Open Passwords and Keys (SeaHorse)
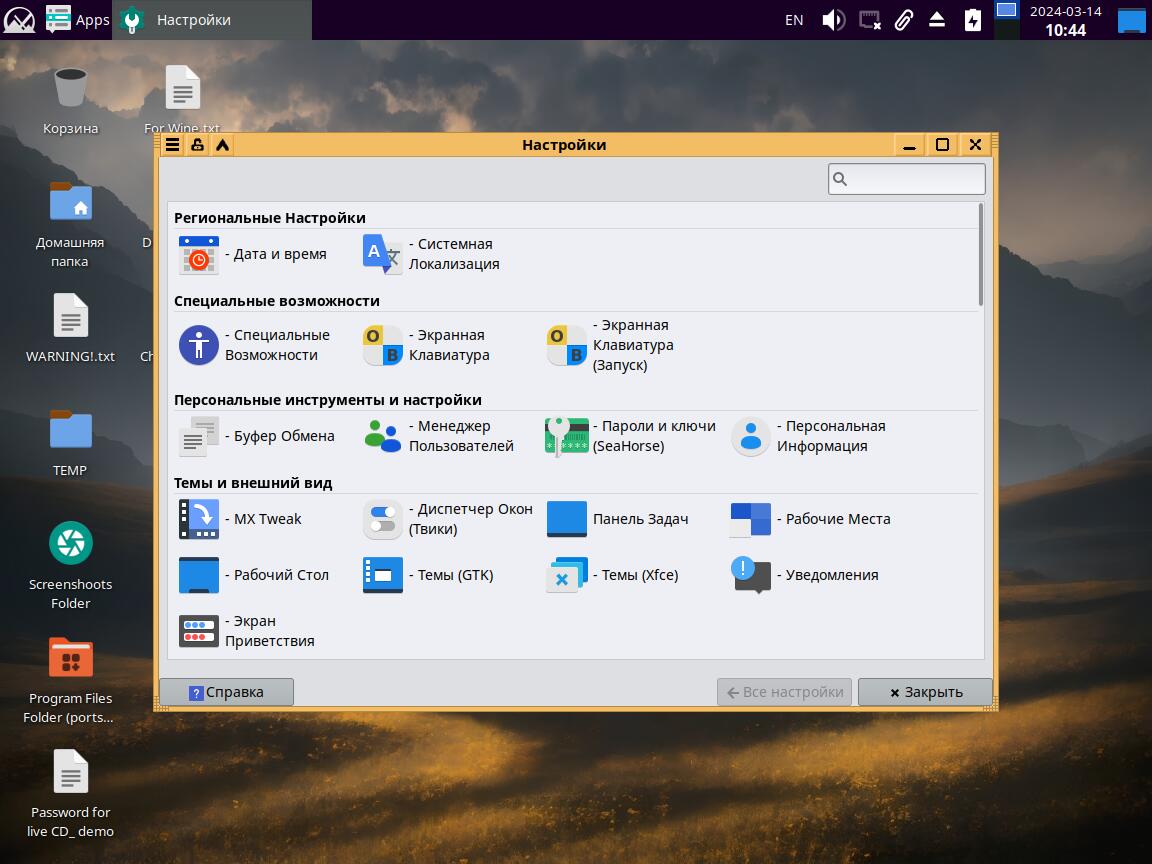The width and height of the screenshot is (1152, 864). [x=566, y=437]
